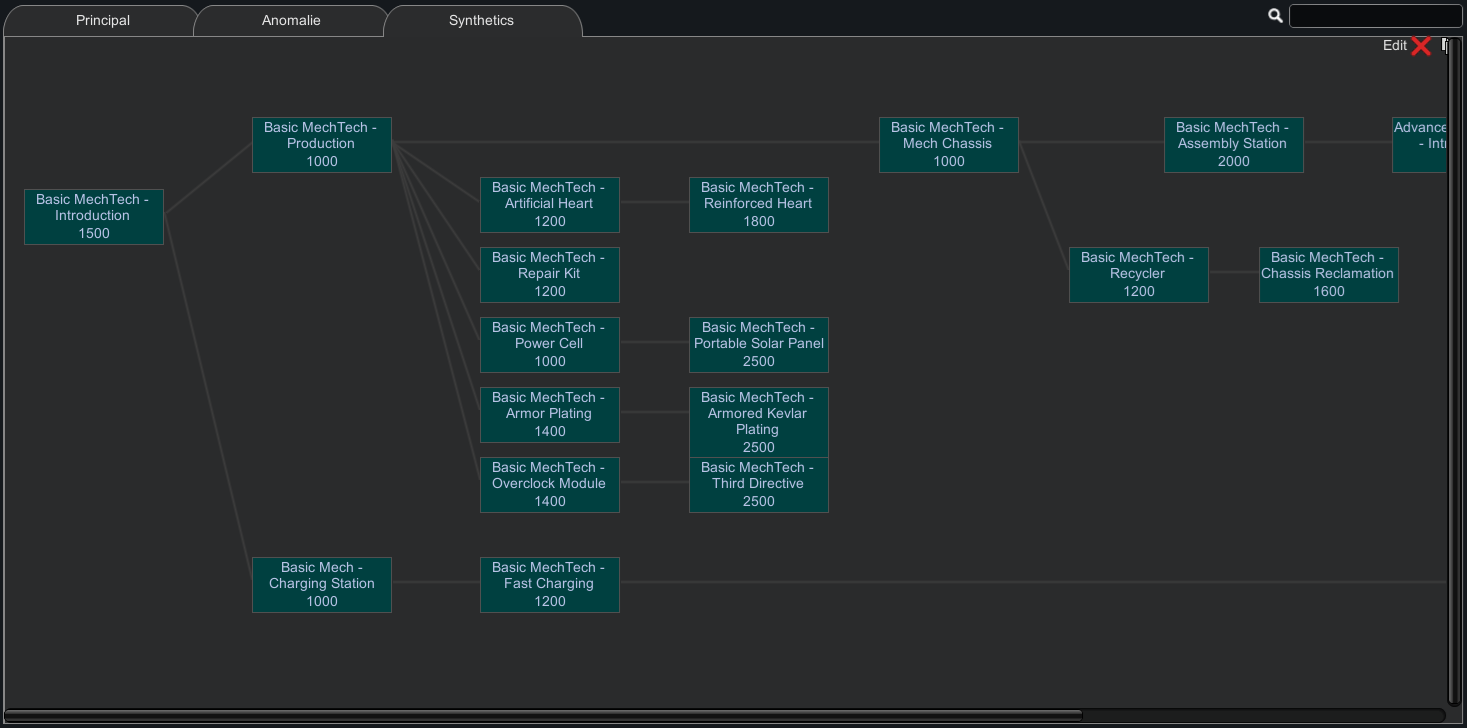
Task: Choose Basic MechTech - Reinforced Heart node
Action: [x=759, y=204]
